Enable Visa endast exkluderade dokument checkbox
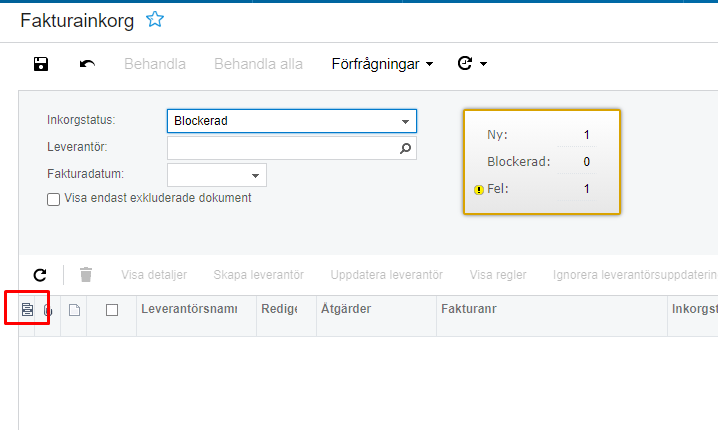 [54, 199]
